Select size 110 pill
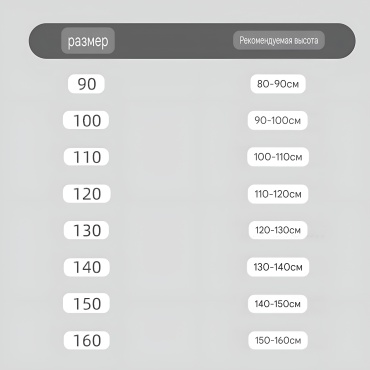 (86, 157)
